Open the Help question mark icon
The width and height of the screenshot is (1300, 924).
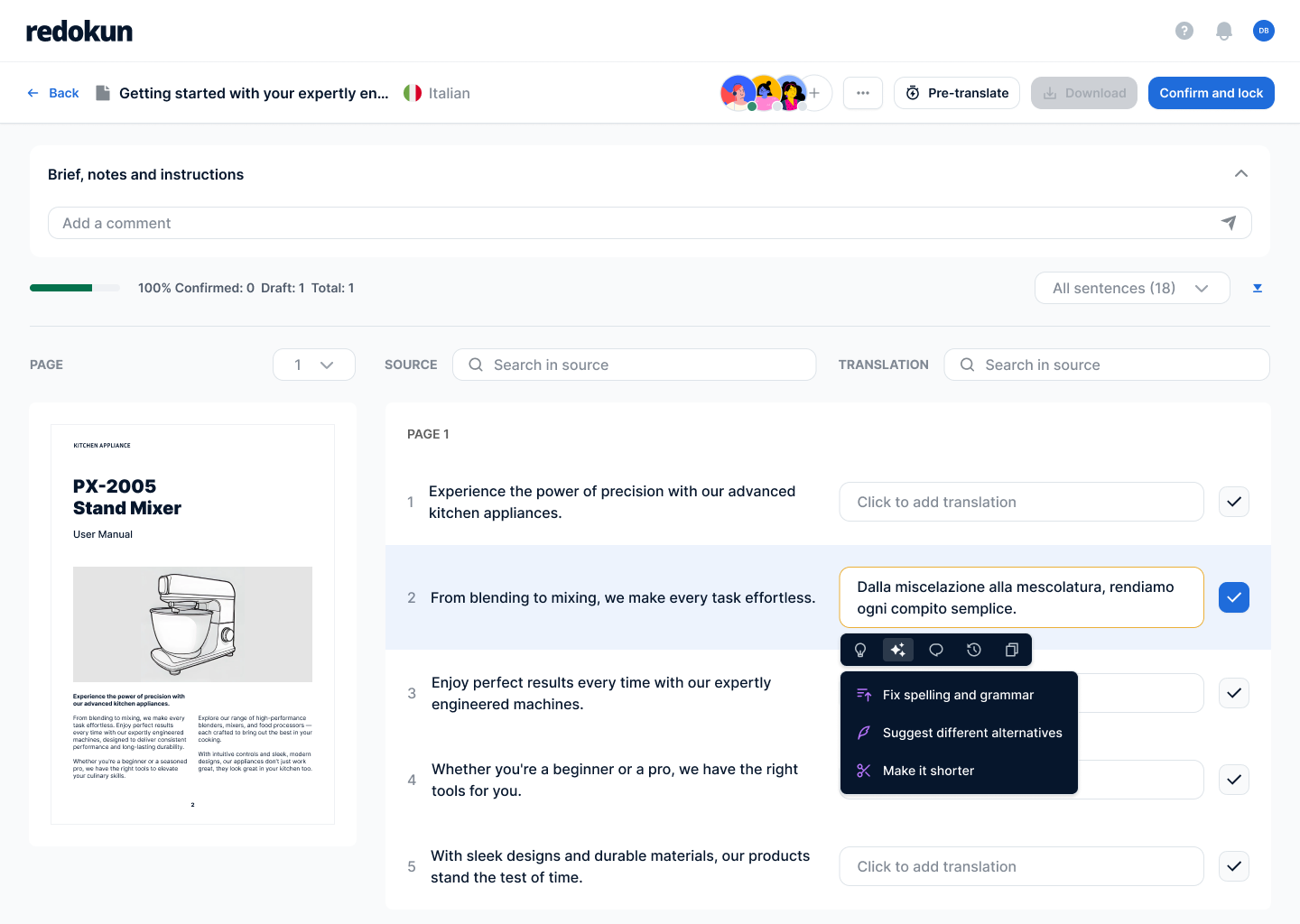coord(1184,31)
